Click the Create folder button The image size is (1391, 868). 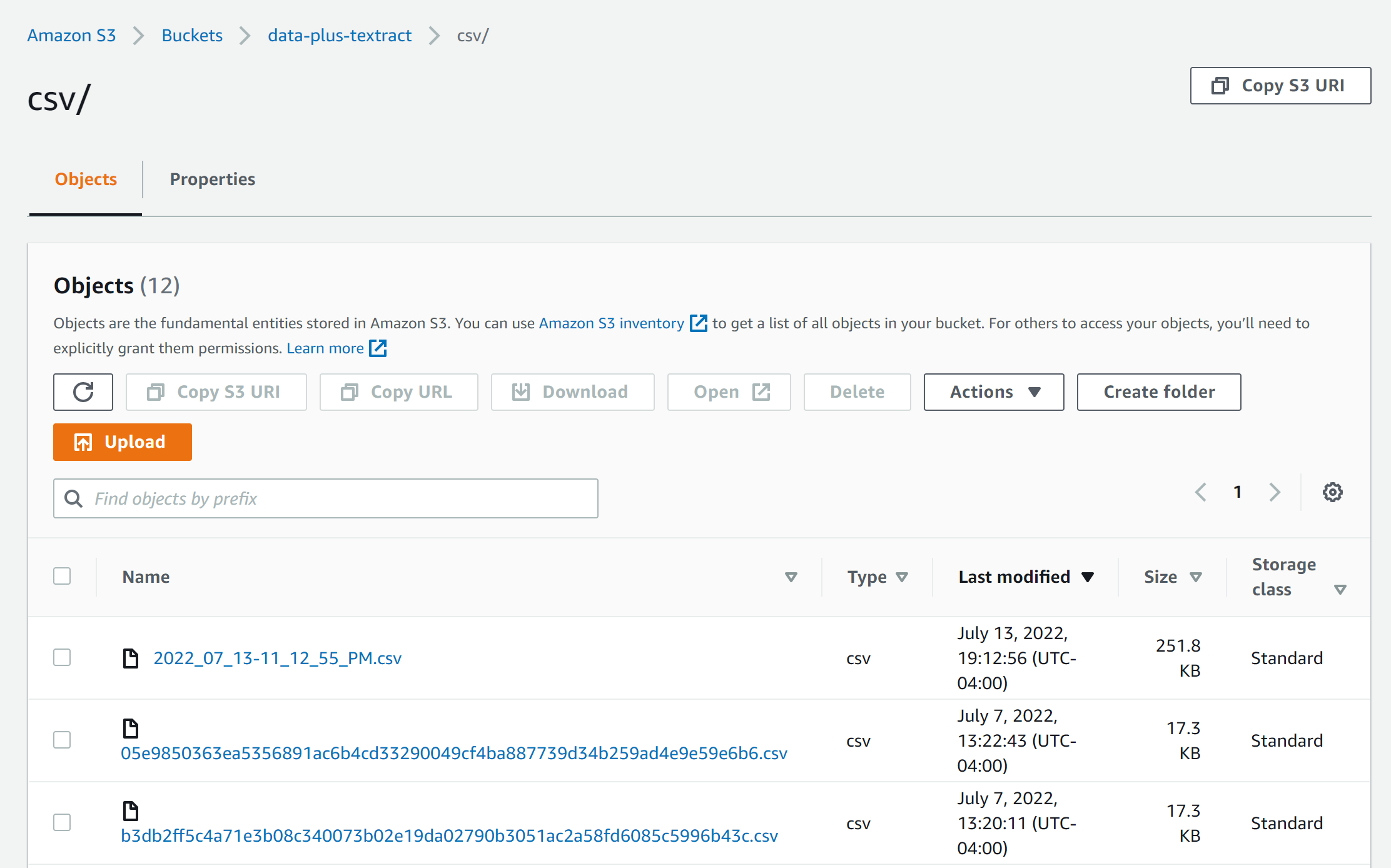[x=1159, y=391]
